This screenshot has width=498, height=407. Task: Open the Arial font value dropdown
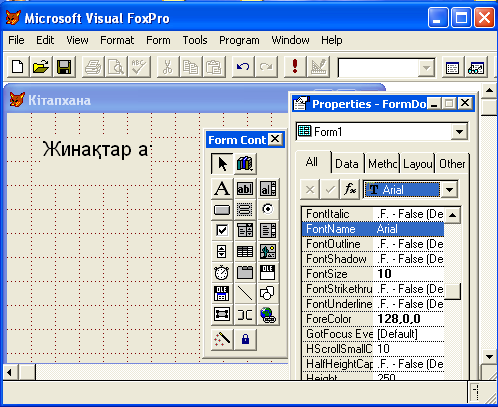[449, 190]
